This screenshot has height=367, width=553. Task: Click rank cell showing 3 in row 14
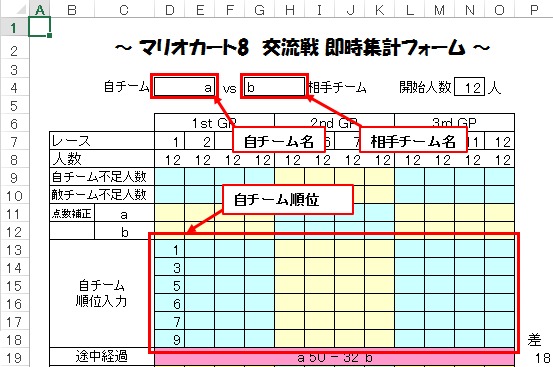coord(169,267)
